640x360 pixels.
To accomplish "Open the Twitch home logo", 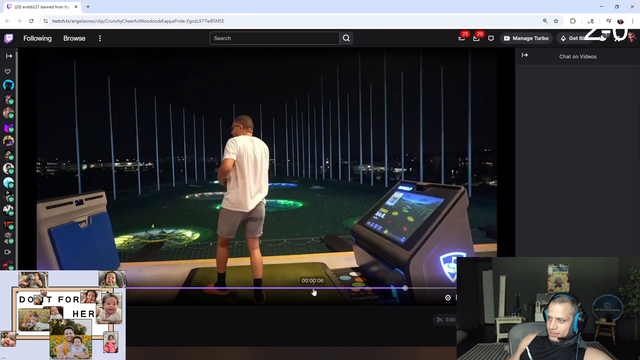I will (9, 38).
